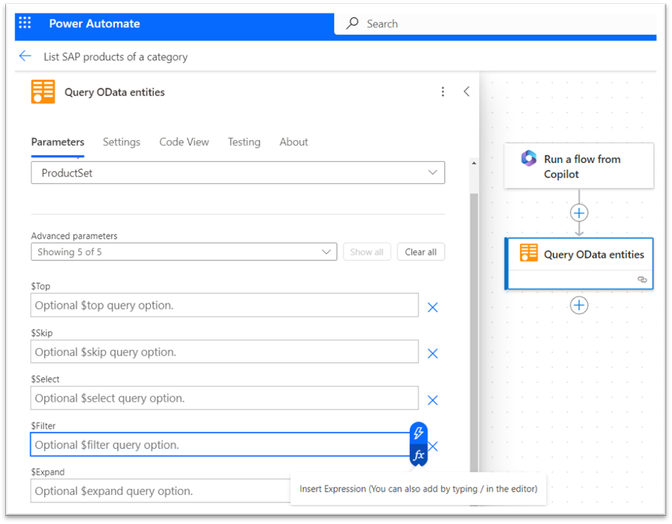Collapse the panel with the chevron

pyautogui.click(x=467, y=91)
